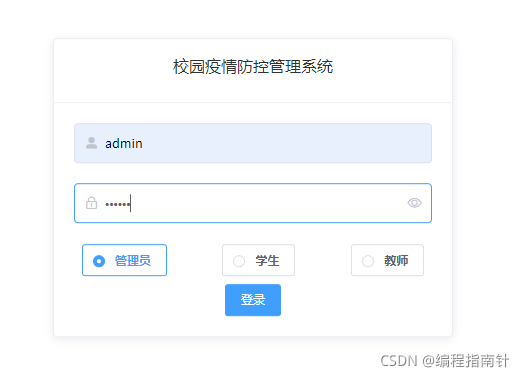Click the bordered 教师 option box
The image size is (525, 377).
tap(387, 260)
